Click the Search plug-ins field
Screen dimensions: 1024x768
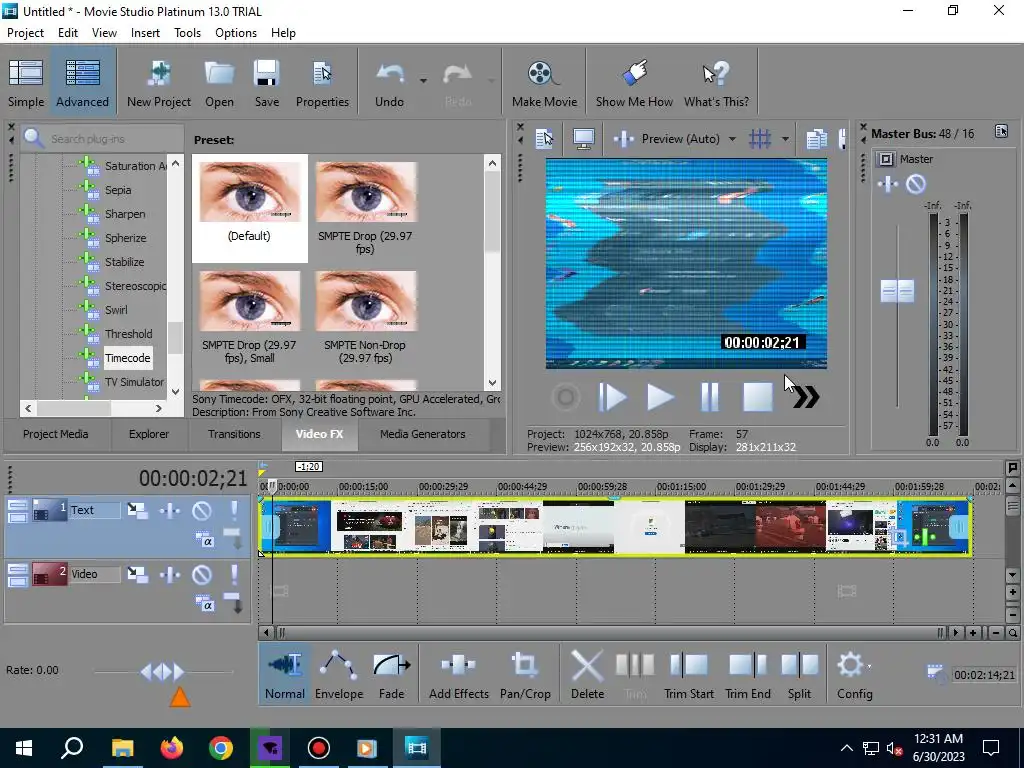pos(103,138)
